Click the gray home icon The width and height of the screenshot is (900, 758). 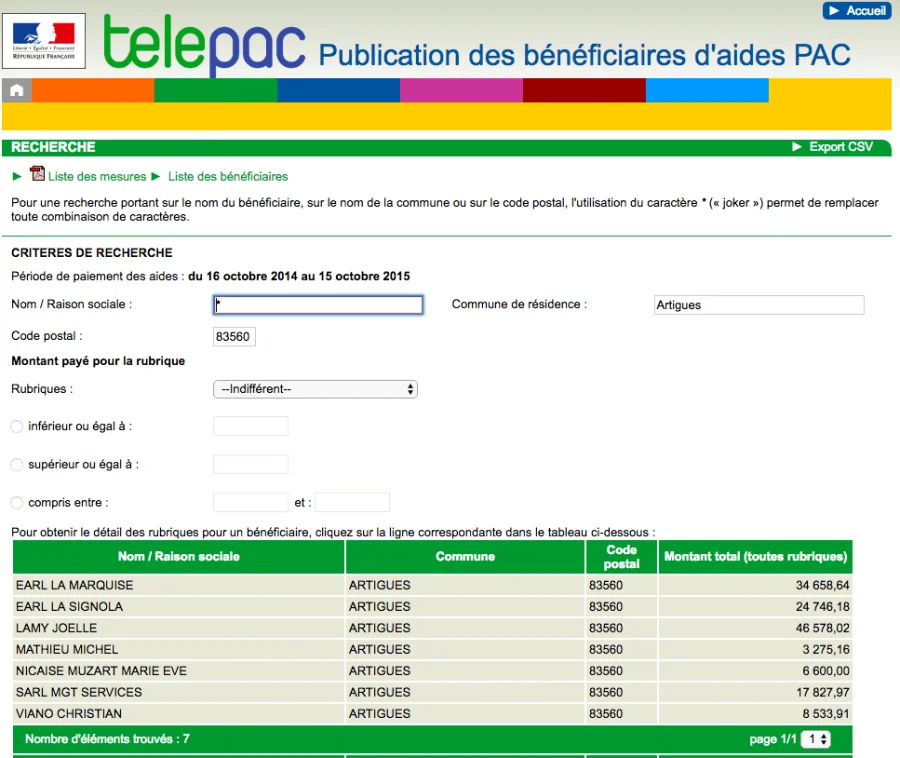17,91
